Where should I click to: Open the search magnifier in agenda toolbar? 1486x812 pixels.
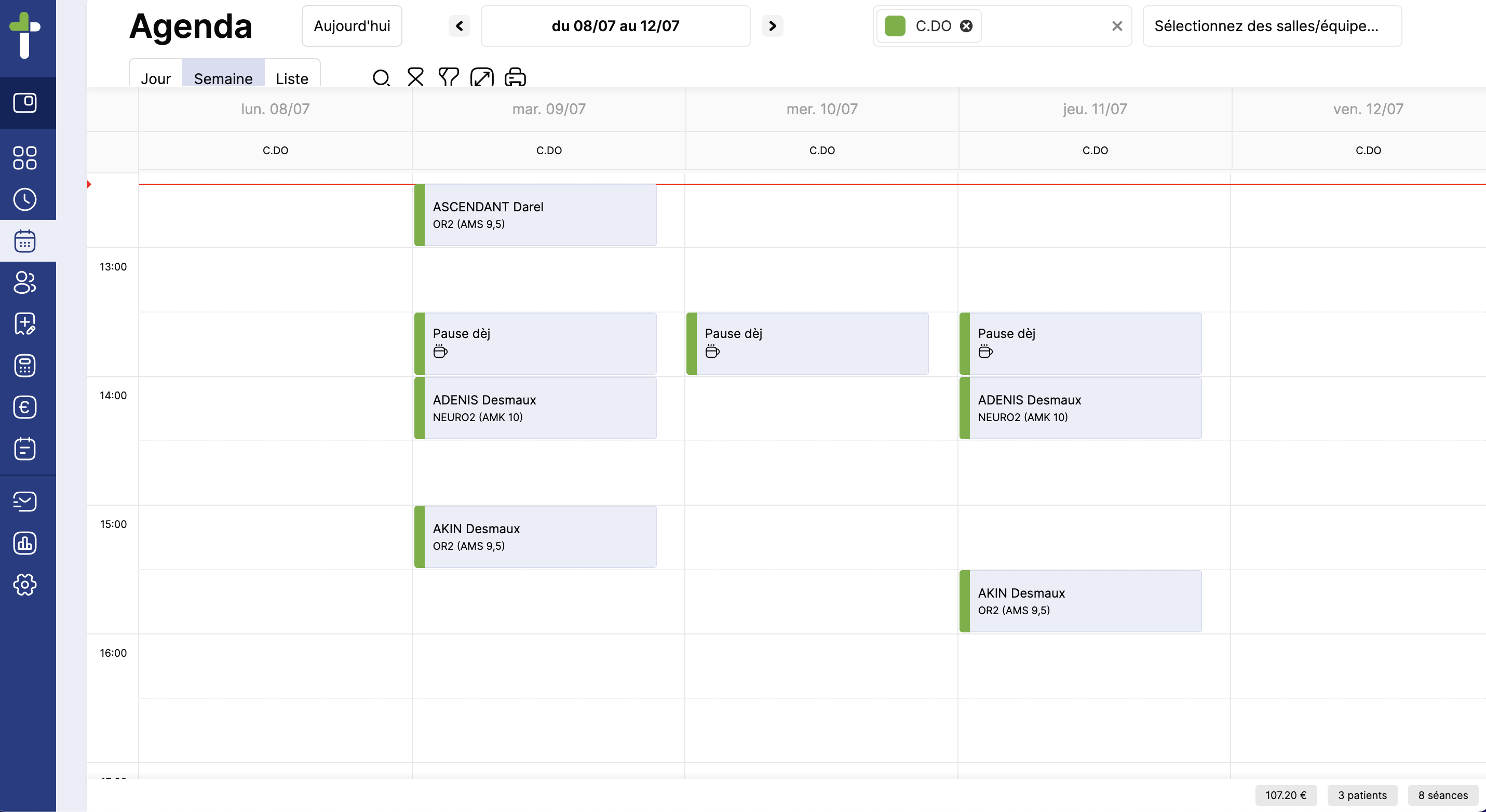tap(381, 77)
